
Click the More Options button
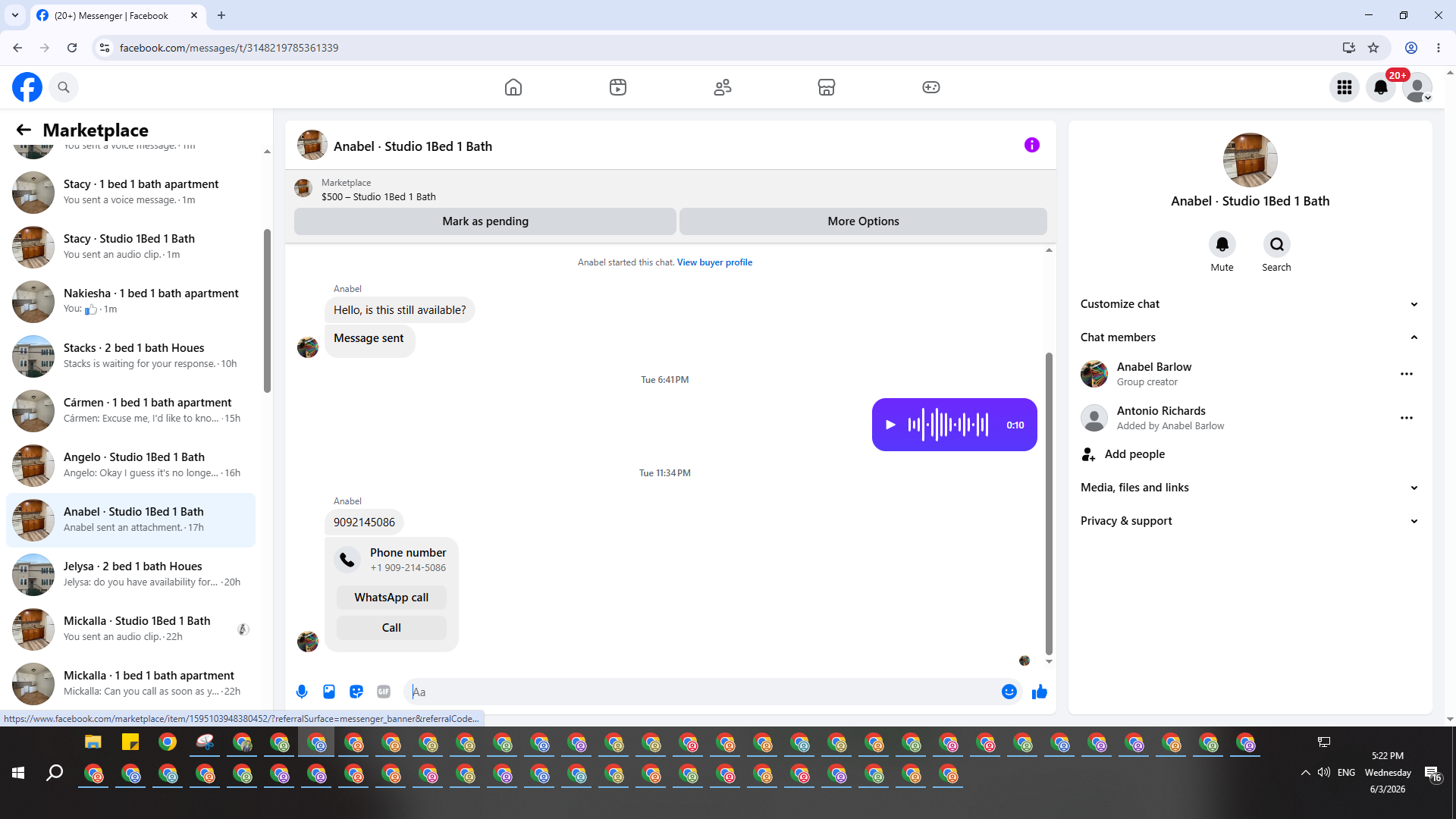point(863,221)
